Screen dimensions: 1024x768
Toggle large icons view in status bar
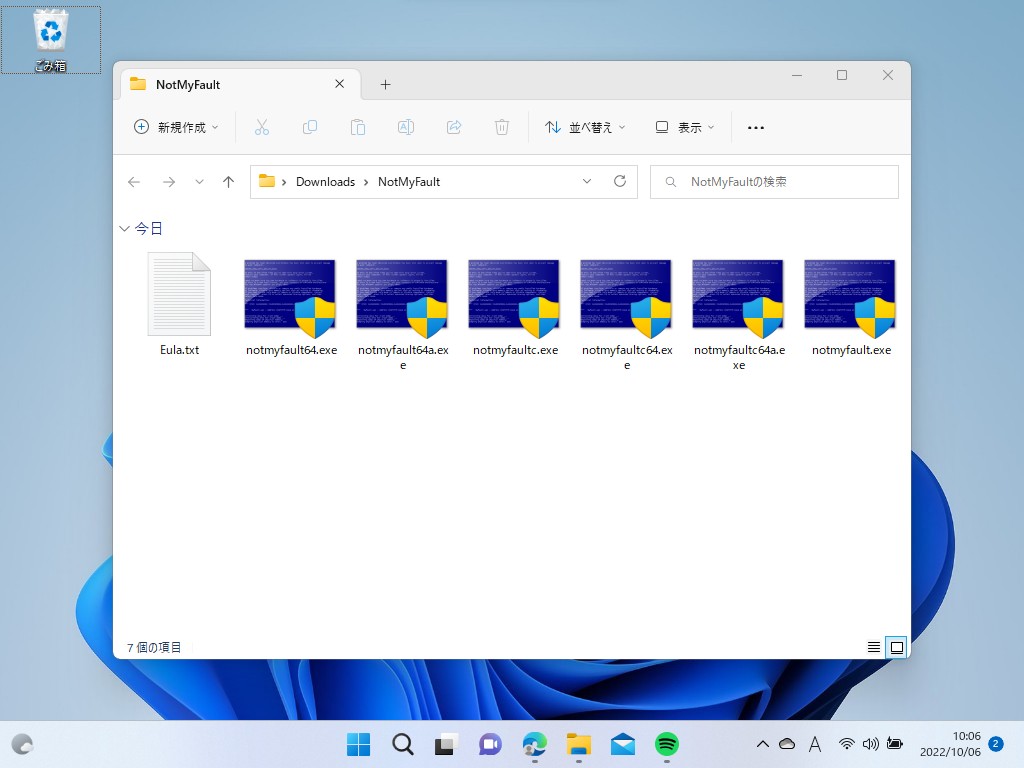[896, 647]
